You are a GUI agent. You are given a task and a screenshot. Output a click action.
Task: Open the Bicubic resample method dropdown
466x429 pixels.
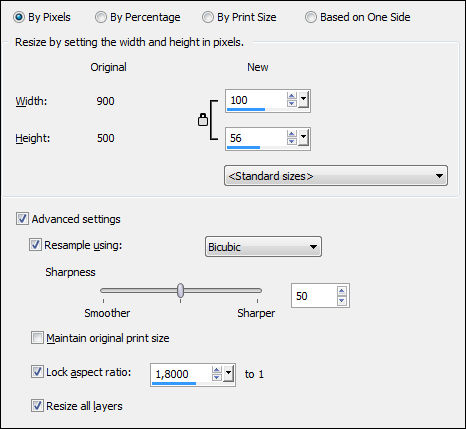coord(263,247)
